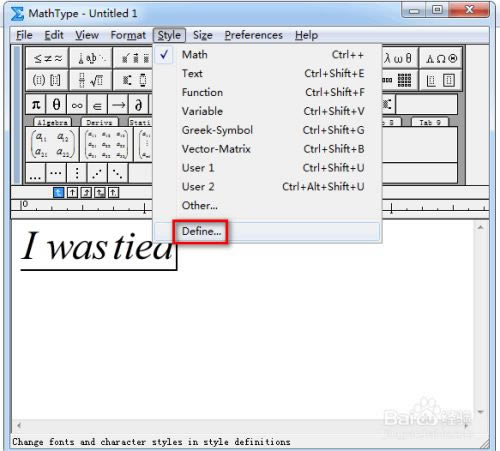The height and width of the screenshot is (451, 500).
Task: Open the Format menu
Action: [x=128, y=35]
